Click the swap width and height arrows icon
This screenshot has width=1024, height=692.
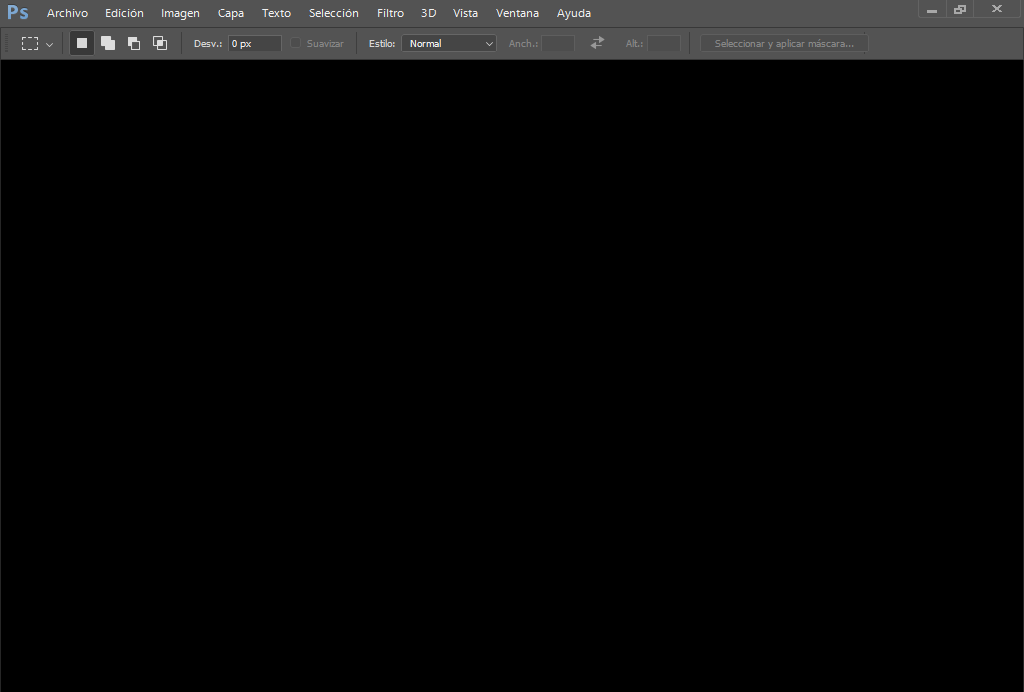[x=597, y=43]
